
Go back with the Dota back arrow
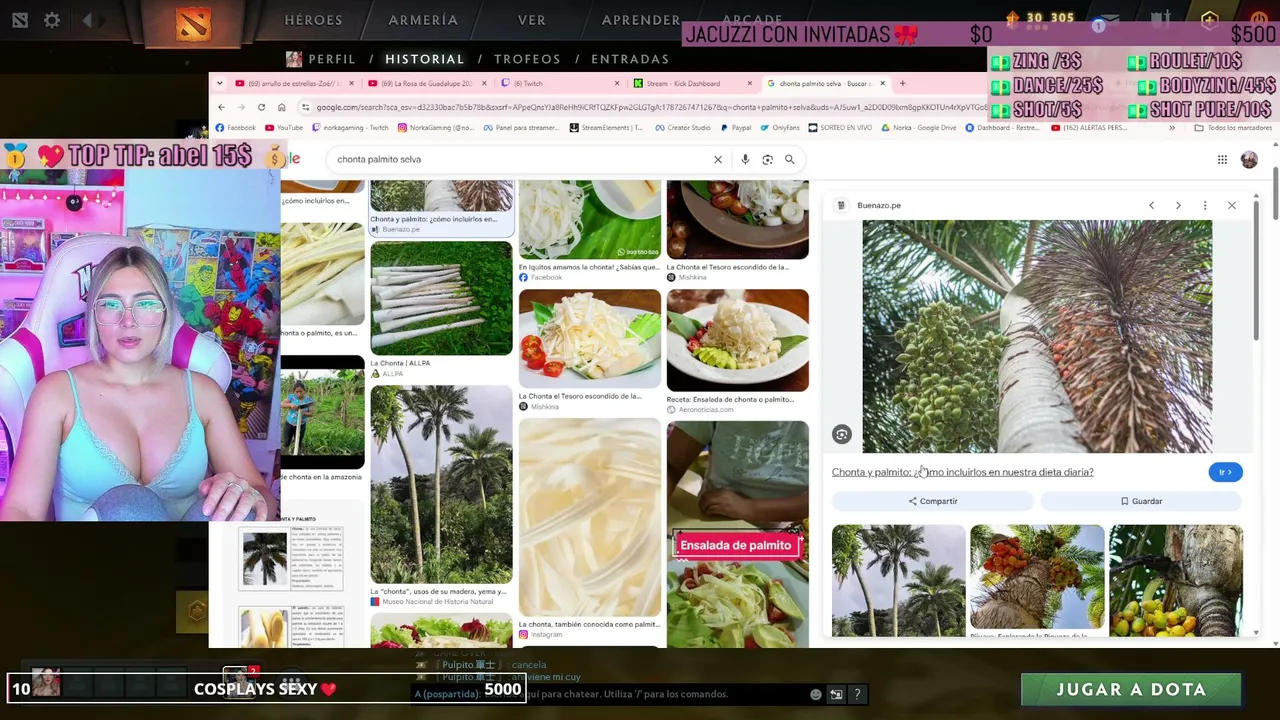pyautogui.click(x=88, y=20)
